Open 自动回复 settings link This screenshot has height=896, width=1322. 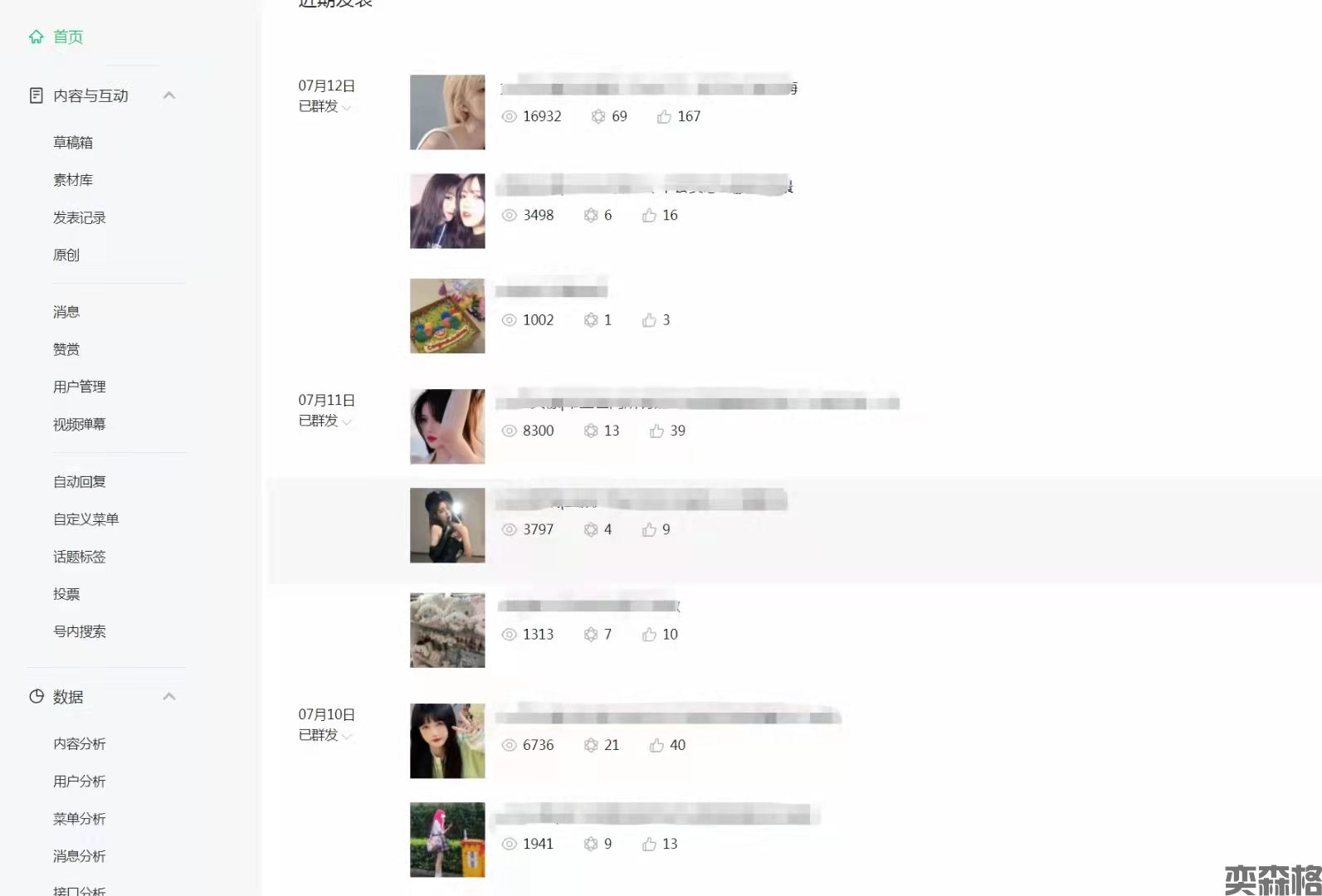coord(80,482)
